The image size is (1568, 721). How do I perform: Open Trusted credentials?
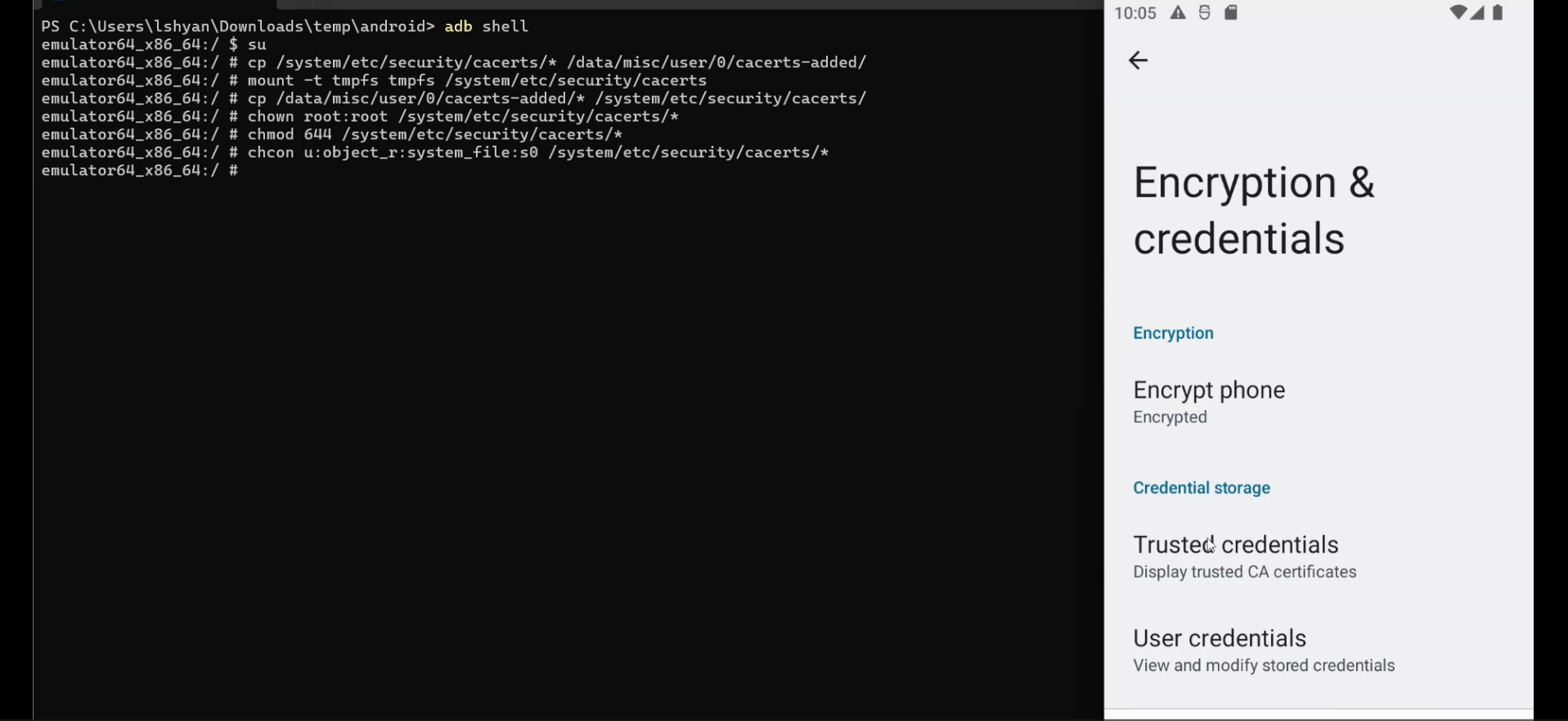coord(1235,545)
